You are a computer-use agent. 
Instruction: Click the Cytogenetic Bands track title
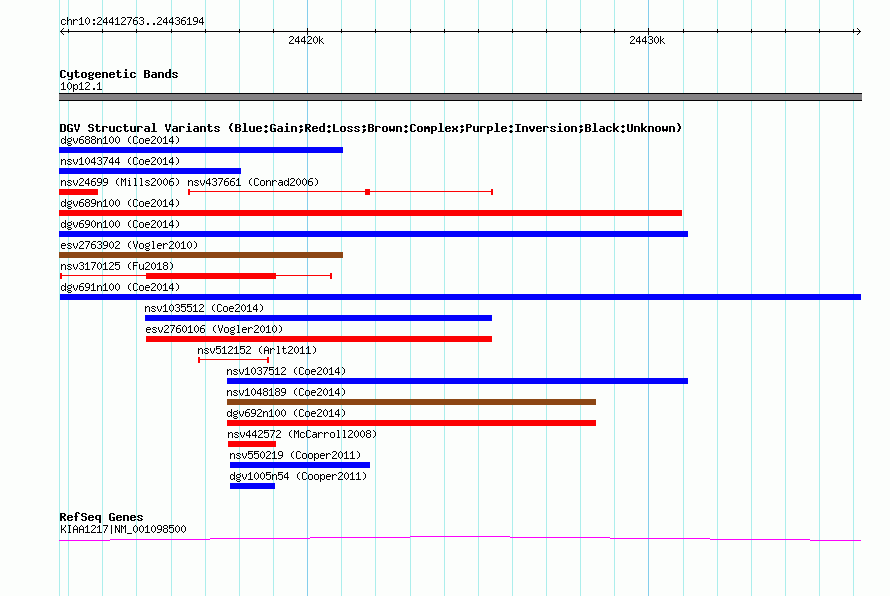coord(119,74)
